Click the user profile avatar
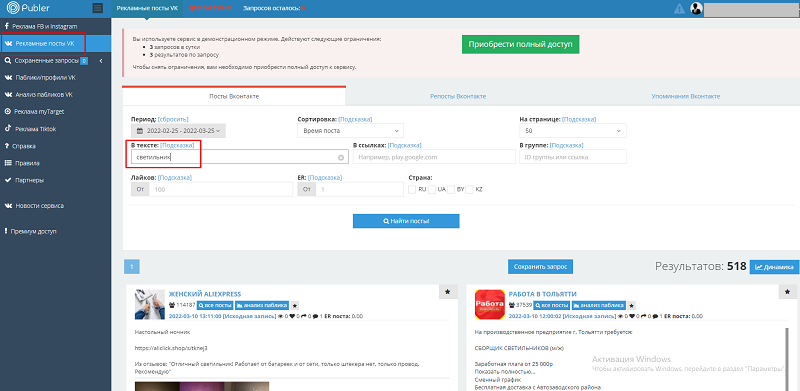 [x=696, y=9]
